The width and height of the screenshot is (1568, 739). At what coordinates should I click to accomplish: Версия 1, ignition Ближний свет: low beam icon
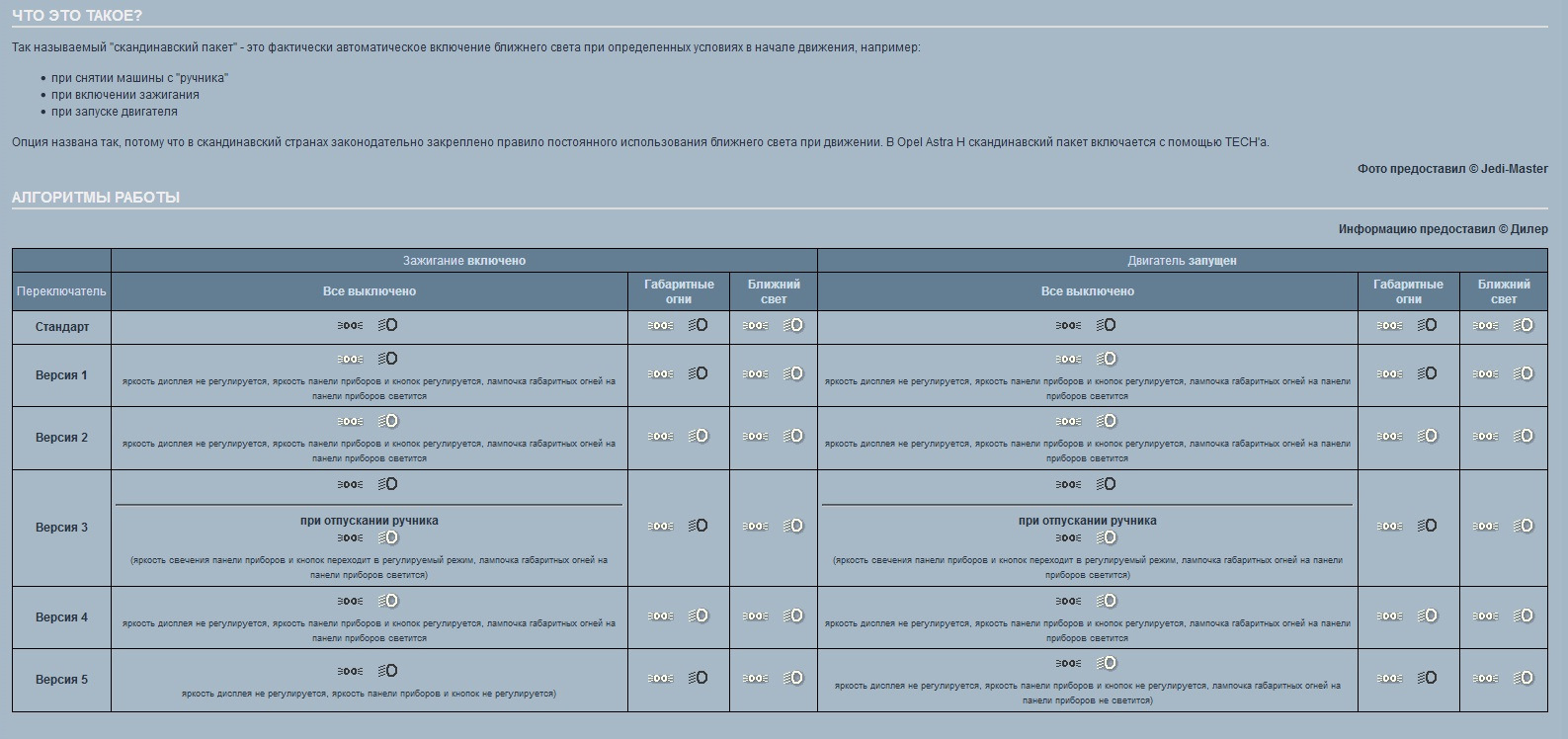tap(793, 373)
